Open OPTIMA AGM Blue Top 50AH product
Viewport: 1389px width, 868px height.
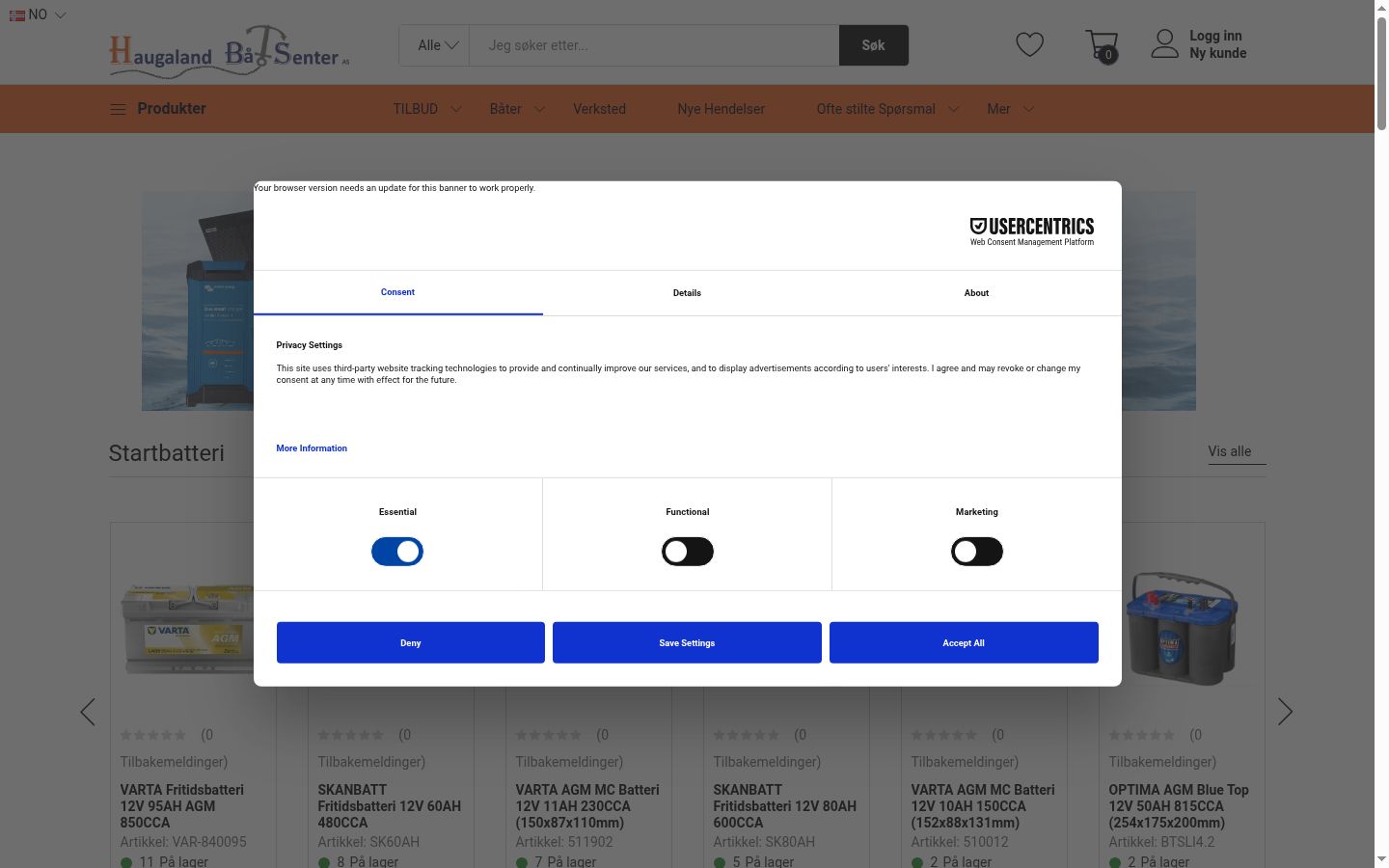pyautogui.click(x=1179, y=806)
